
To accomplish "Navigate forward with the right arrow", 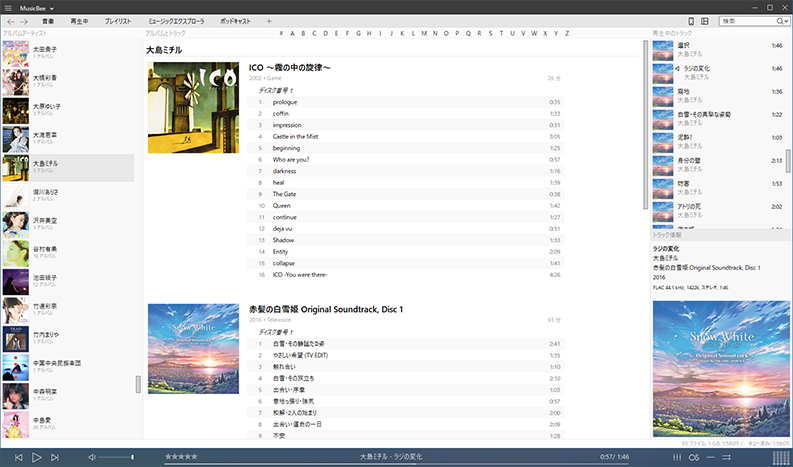I will [x=24, y=21].
